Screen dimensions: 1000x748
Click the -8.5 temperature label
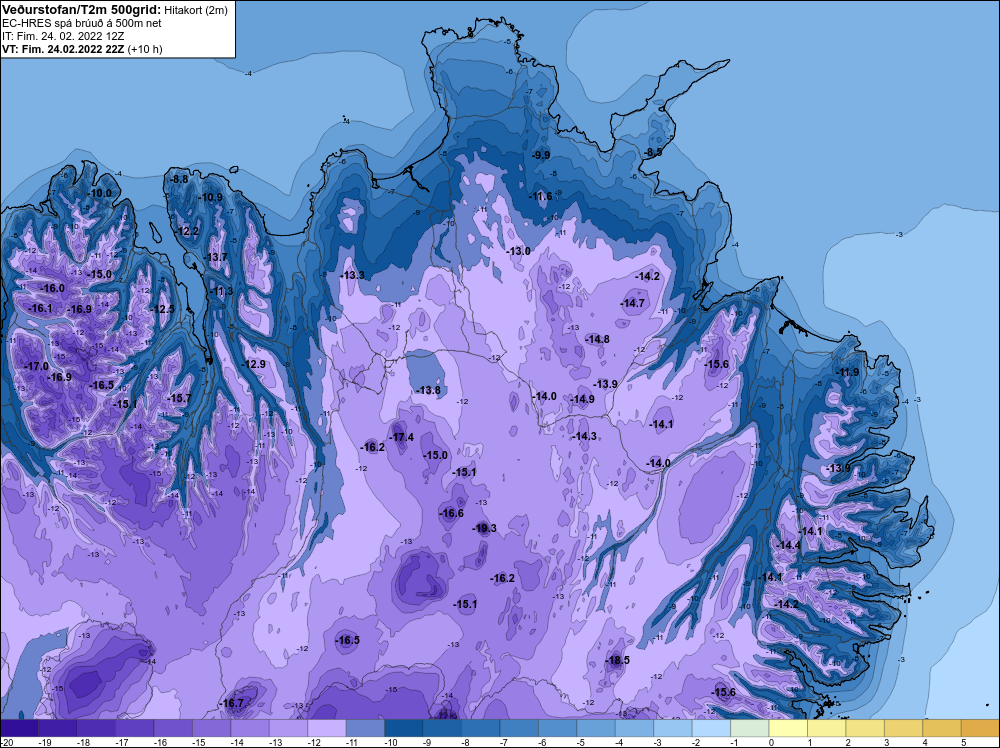[x=653, y=152]
